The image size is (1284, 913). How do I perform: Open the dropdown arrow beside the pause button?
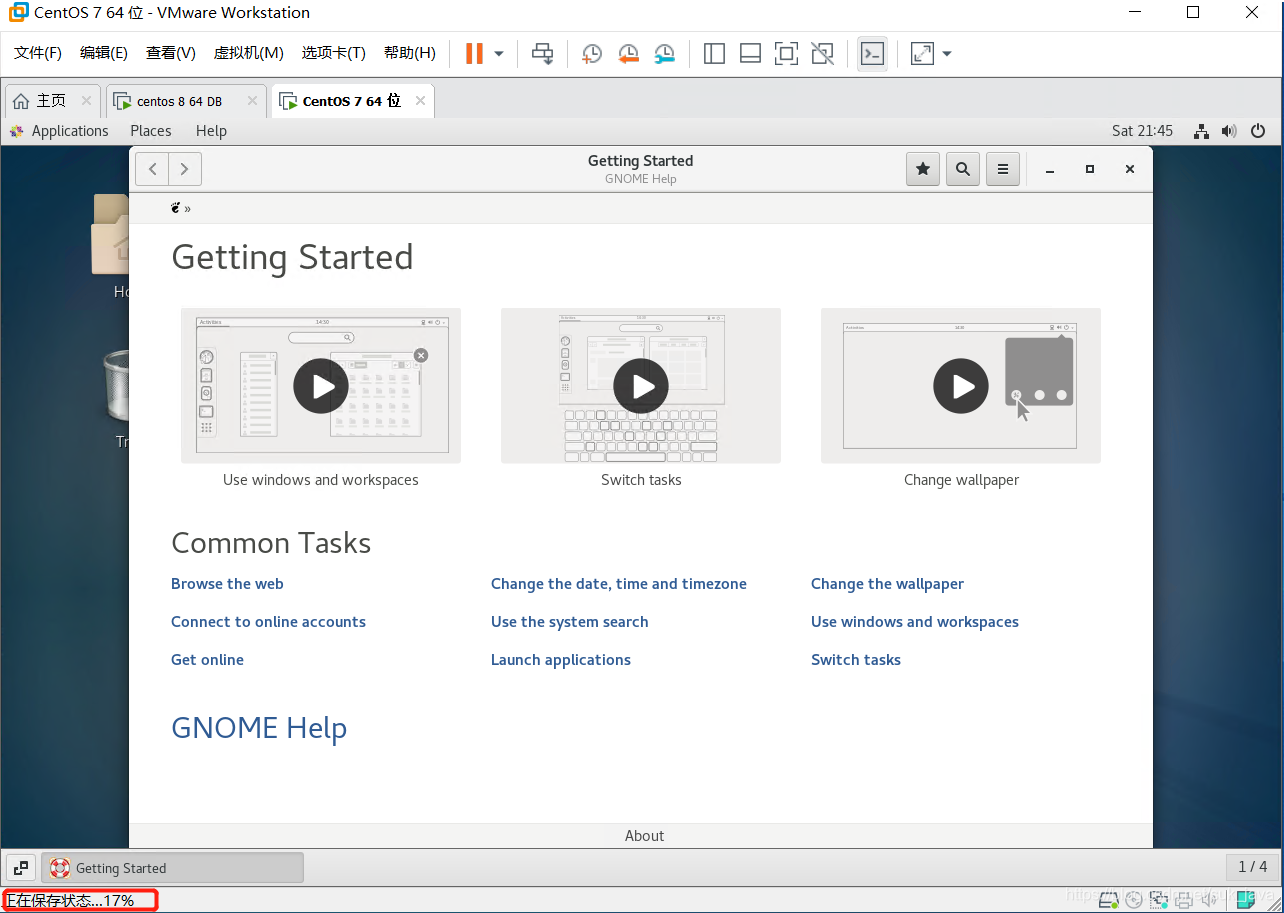pos(499,53)
